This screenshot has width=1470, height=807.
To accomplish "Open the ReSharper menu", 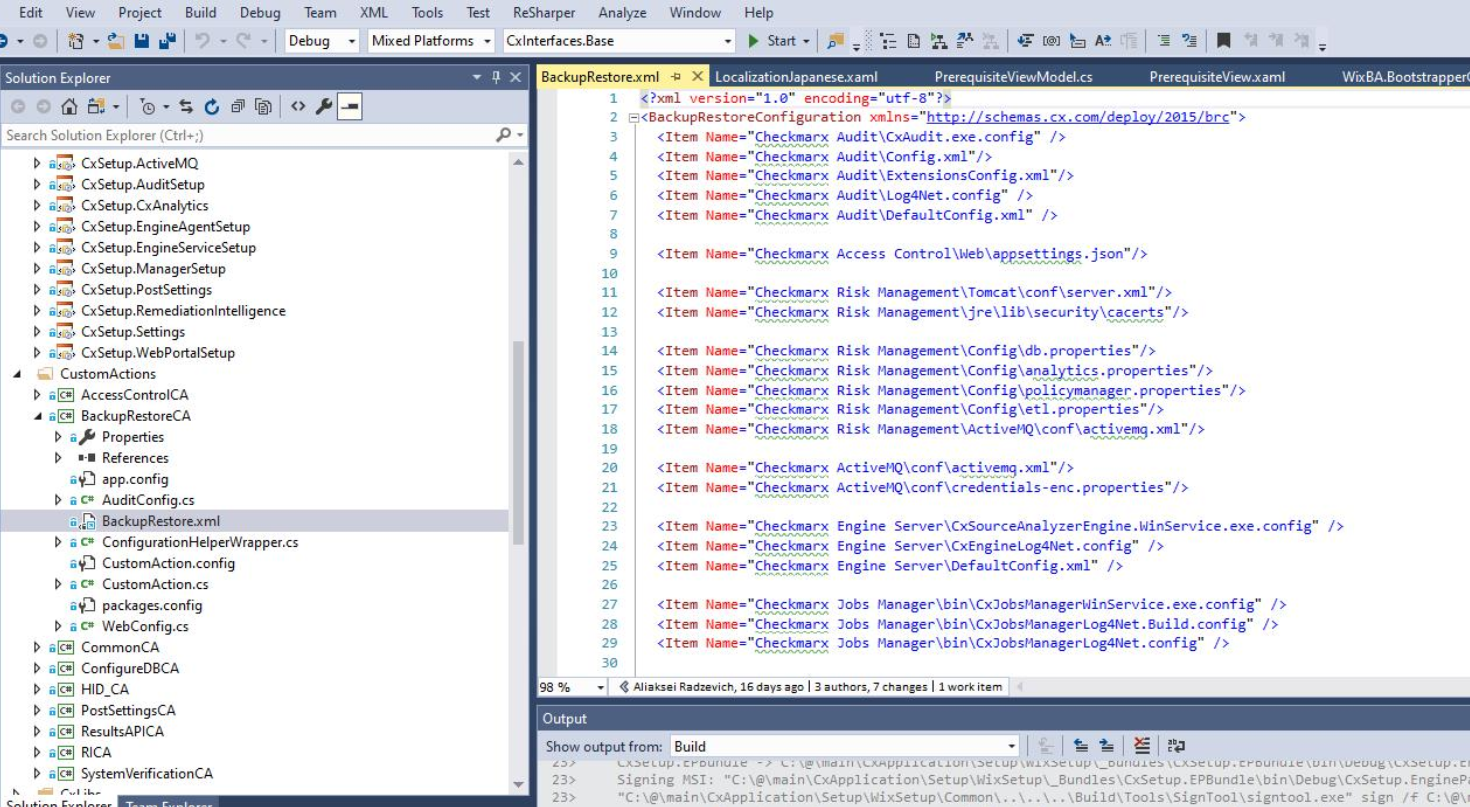I will 546,13.
